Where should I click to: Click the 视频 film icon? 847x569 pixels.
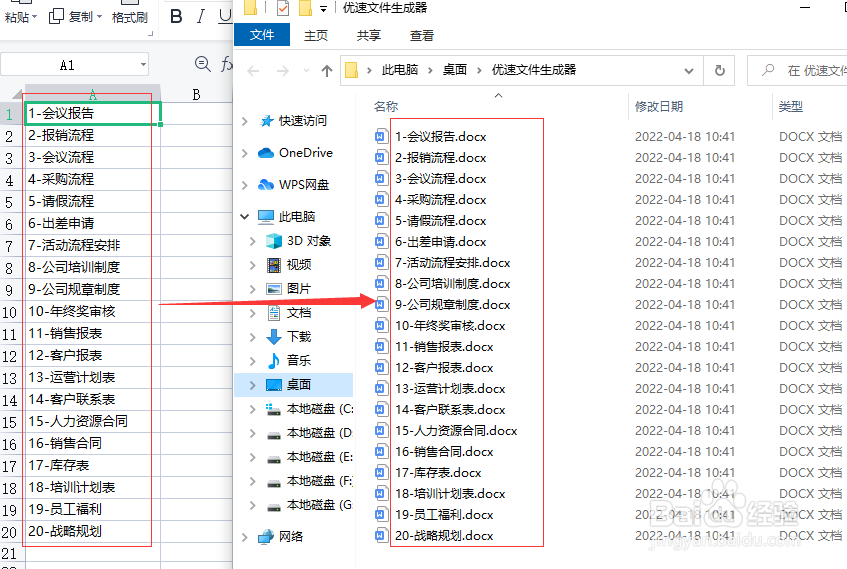(274, 265)
